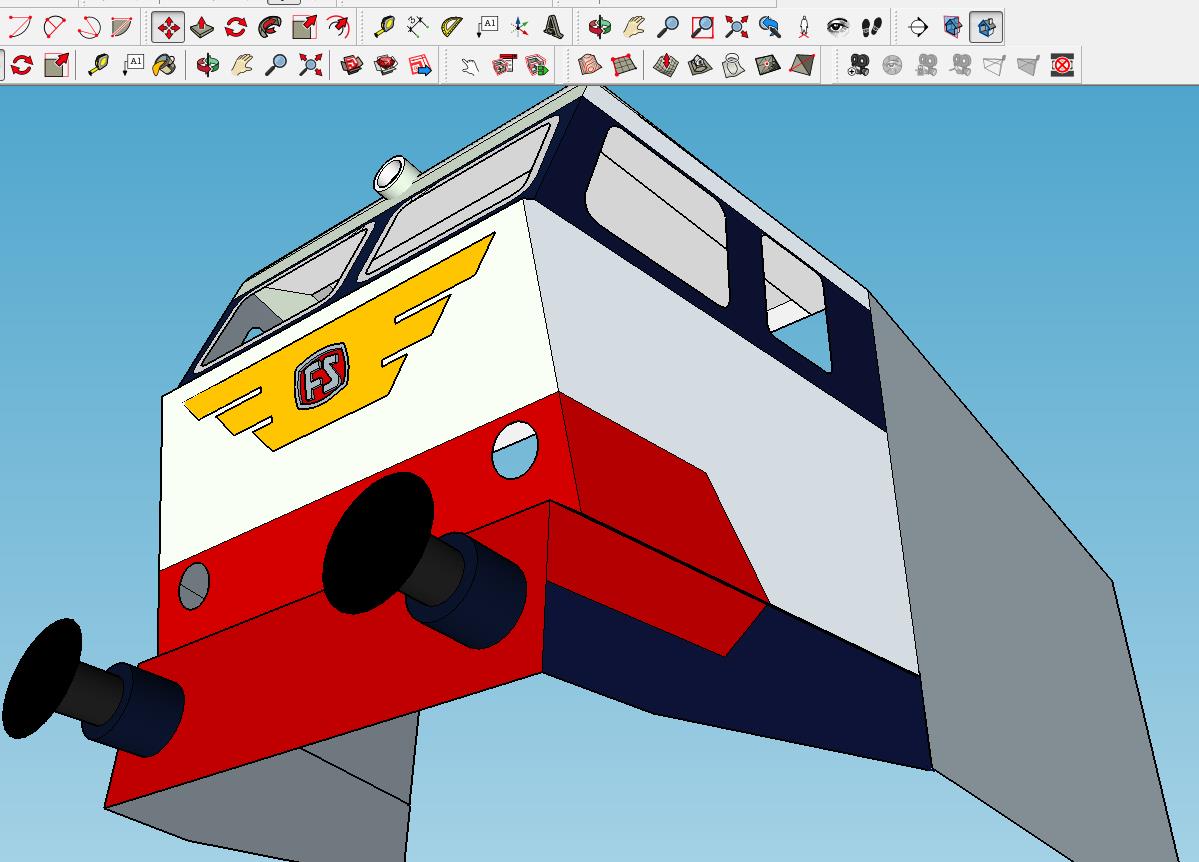Select the Pie arc tool

[121, 27]
